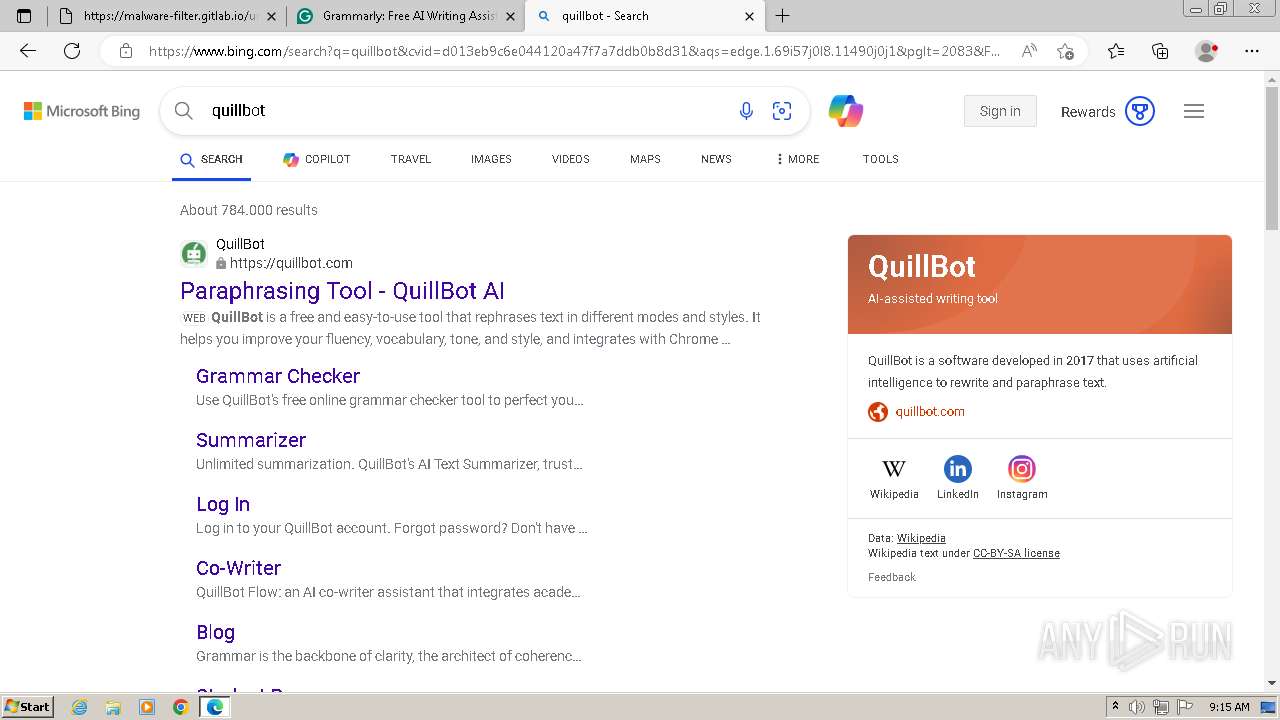Open Chrome from the taskbar

pyautogui.click(x=181, y=707)
